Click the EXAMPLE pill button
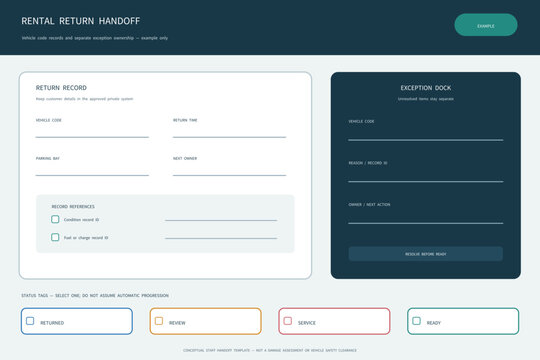Image resolution: width=540 pixels, height=360 pixels. [x=486, y=25]
